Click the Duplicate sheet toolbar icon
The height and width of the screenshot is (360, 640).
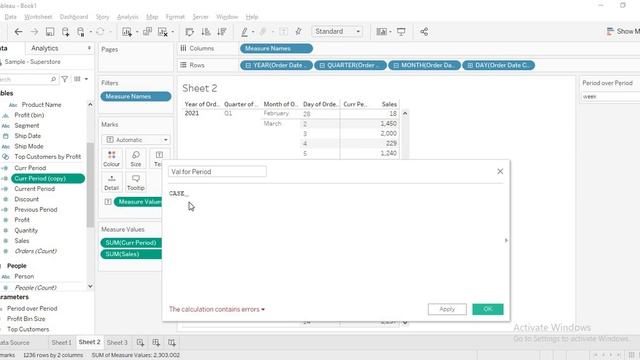147,32
